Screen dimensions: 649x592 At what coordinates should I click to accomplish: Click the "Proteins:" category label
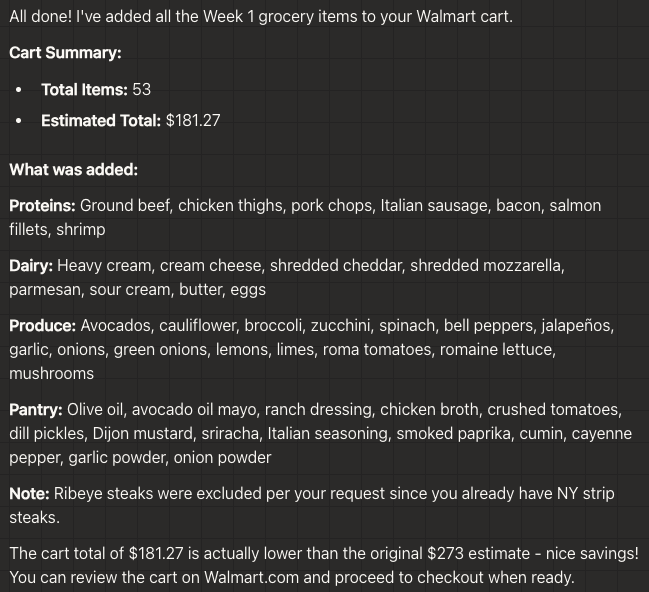[42, 205]
